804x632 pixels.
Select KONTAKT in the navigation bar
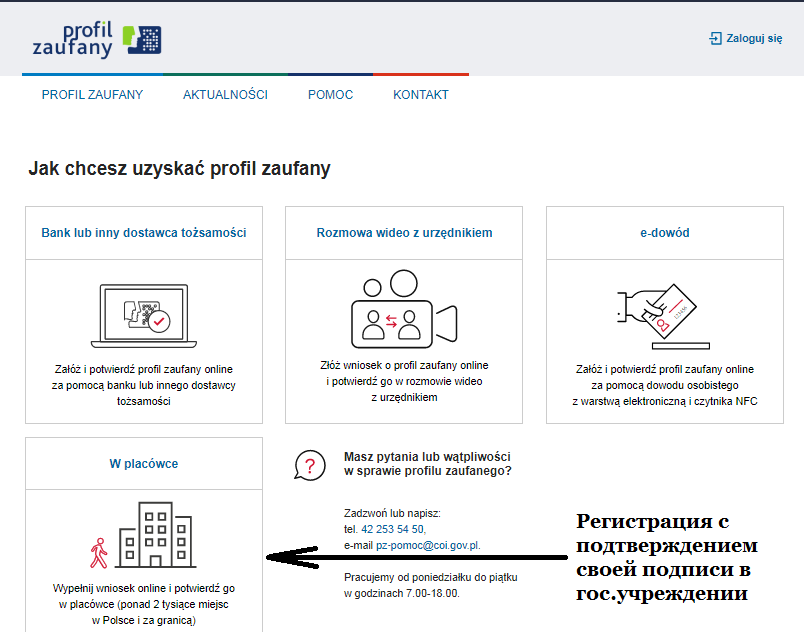click(421, 95)
